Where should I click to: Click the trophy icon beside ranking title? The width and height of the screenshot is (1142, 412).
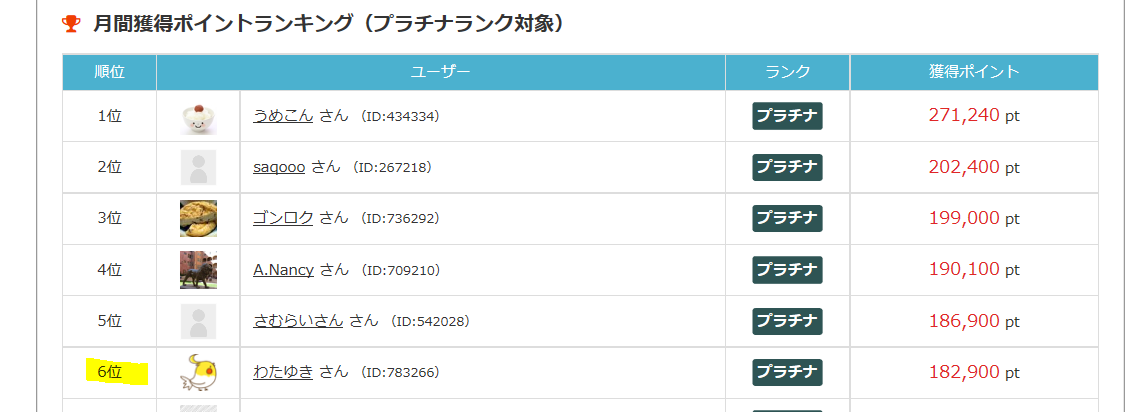point(71,22)
